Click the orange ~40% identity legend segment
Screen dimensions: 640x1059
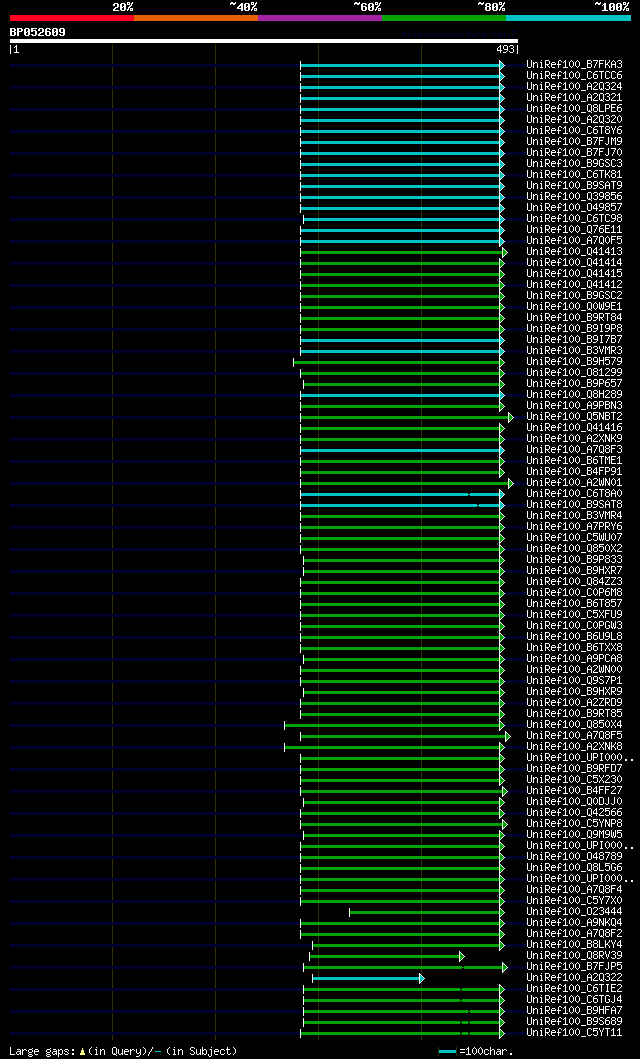click(x=196, y=18)
